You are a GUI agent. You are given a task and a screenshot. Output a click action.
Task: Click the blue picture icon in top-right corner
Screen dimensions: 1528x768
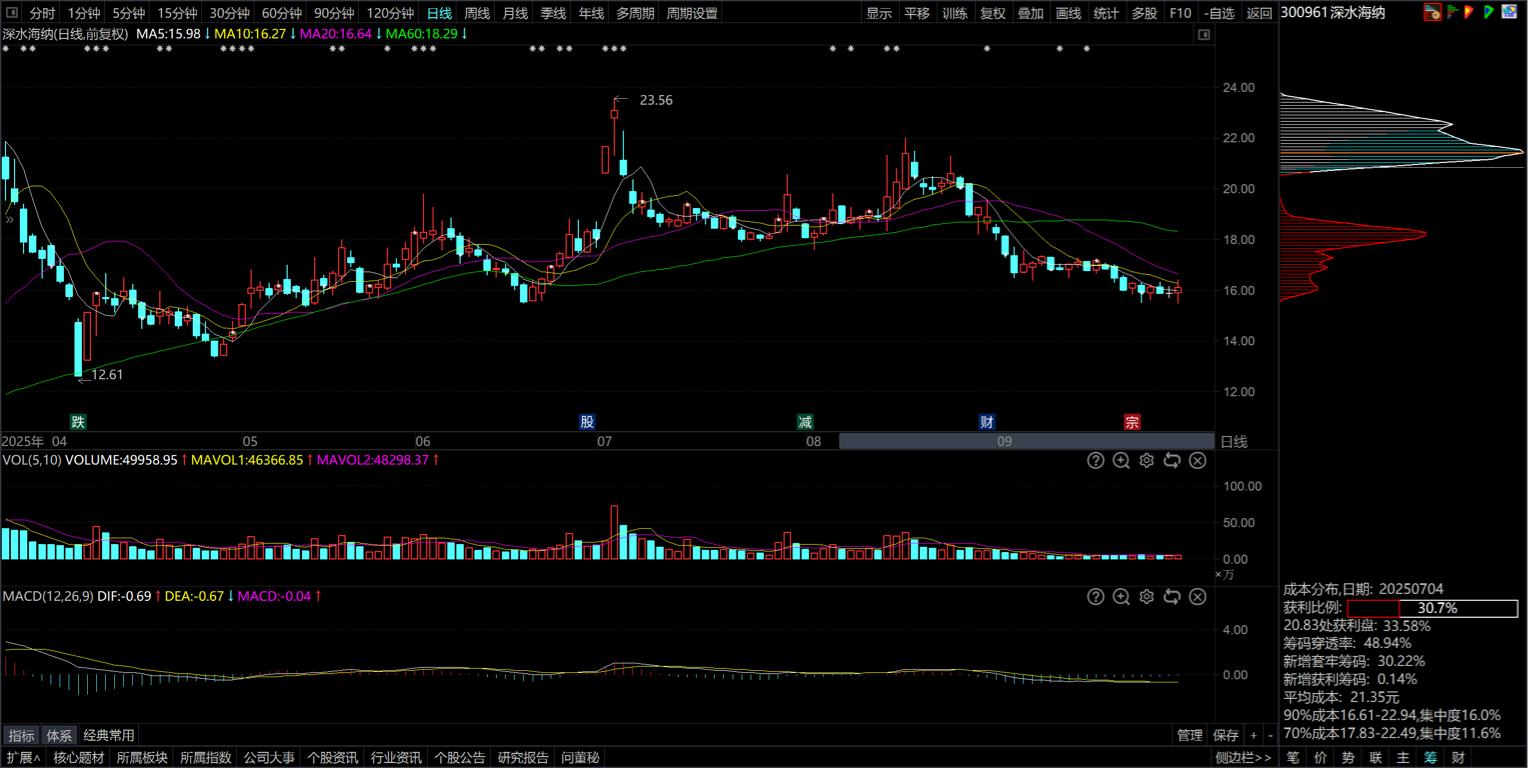tap(1509, 12)
